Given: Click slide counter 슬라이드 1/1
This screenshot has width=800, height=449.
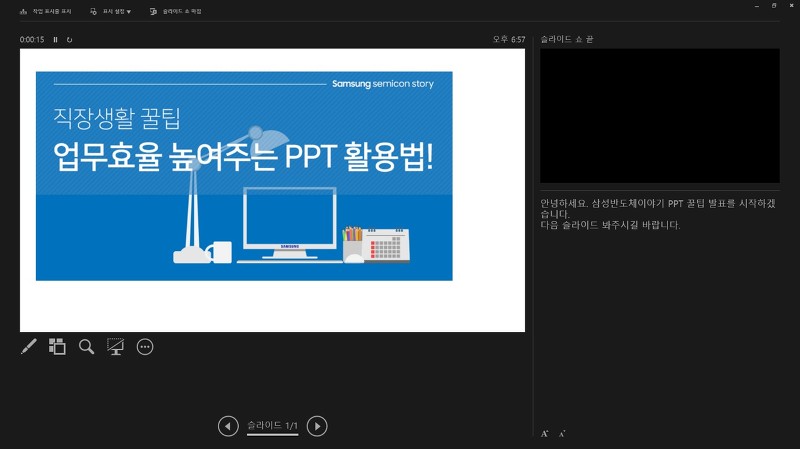Looking at the screenshot, I should [272, 426].
